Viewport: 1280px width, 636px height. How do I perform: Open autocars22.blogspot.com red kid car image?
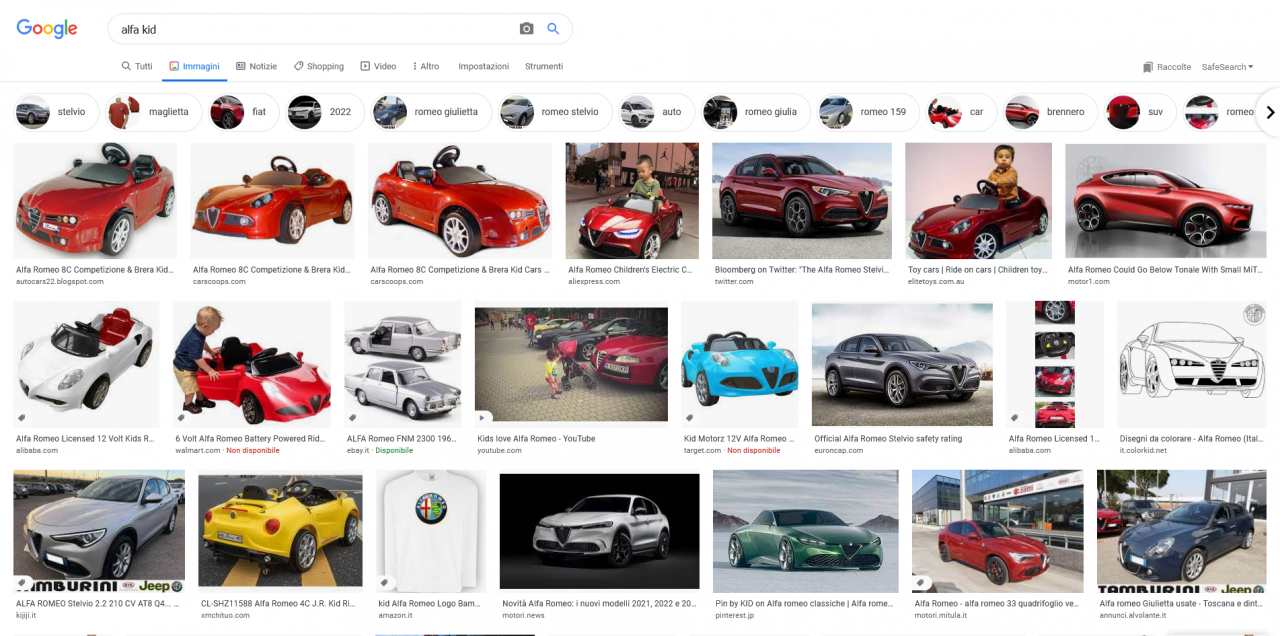pos(95,201)
